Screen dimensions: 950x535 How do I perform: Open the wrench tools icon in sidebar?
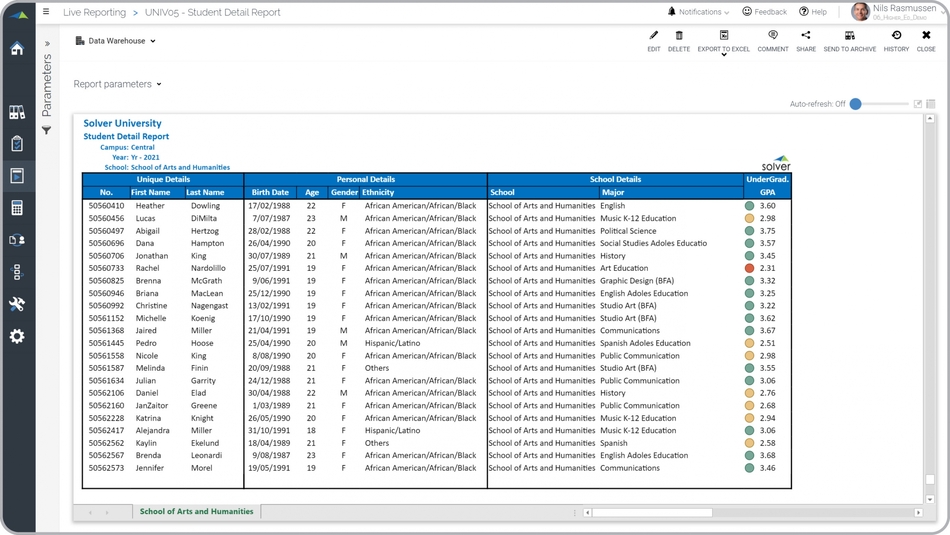point(17,304)
